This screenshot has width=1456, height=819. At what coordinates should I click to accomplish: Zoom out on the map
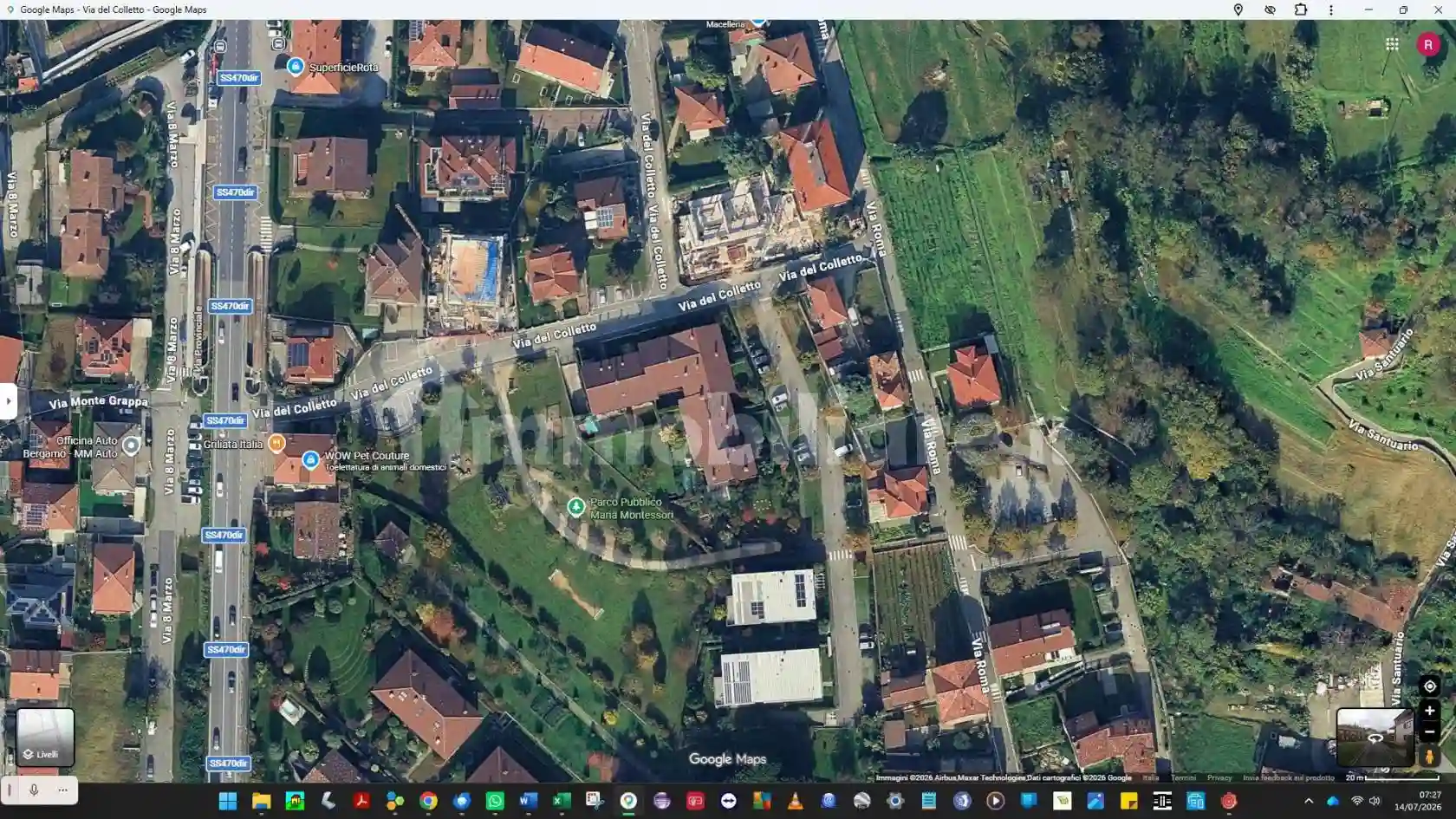(x=1429, y=731)
